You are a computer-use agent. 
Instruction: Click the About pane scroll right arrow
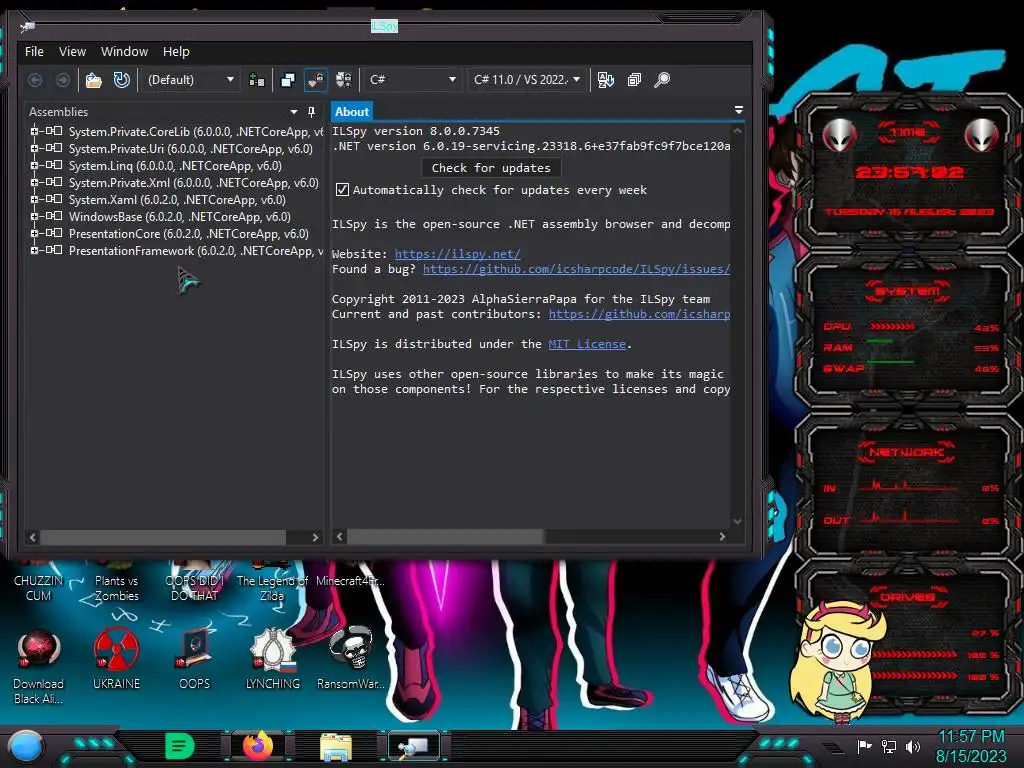tap(722, 537)
